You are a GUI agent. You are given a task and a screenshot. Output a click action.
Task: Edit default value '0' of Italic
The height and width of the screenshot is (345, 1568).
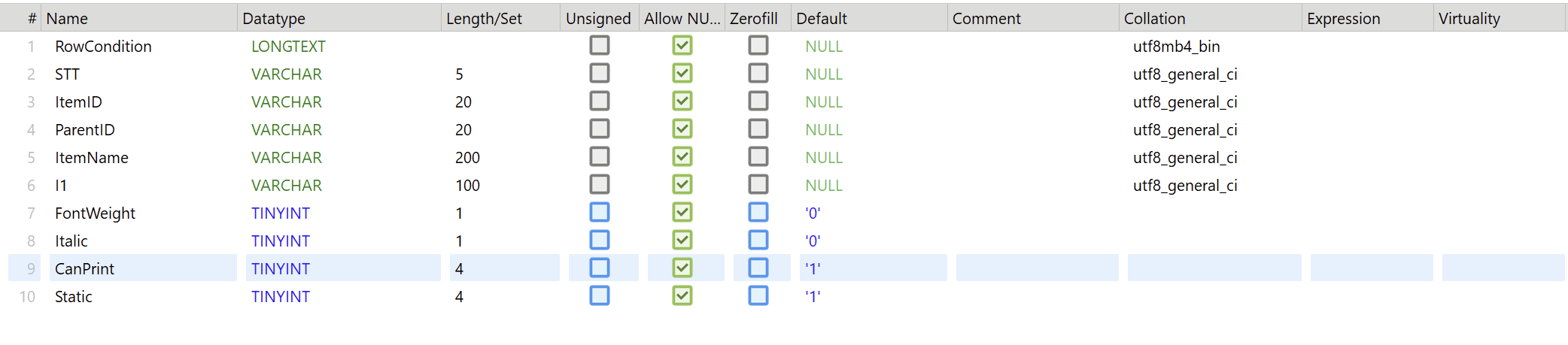coord(813,241)
